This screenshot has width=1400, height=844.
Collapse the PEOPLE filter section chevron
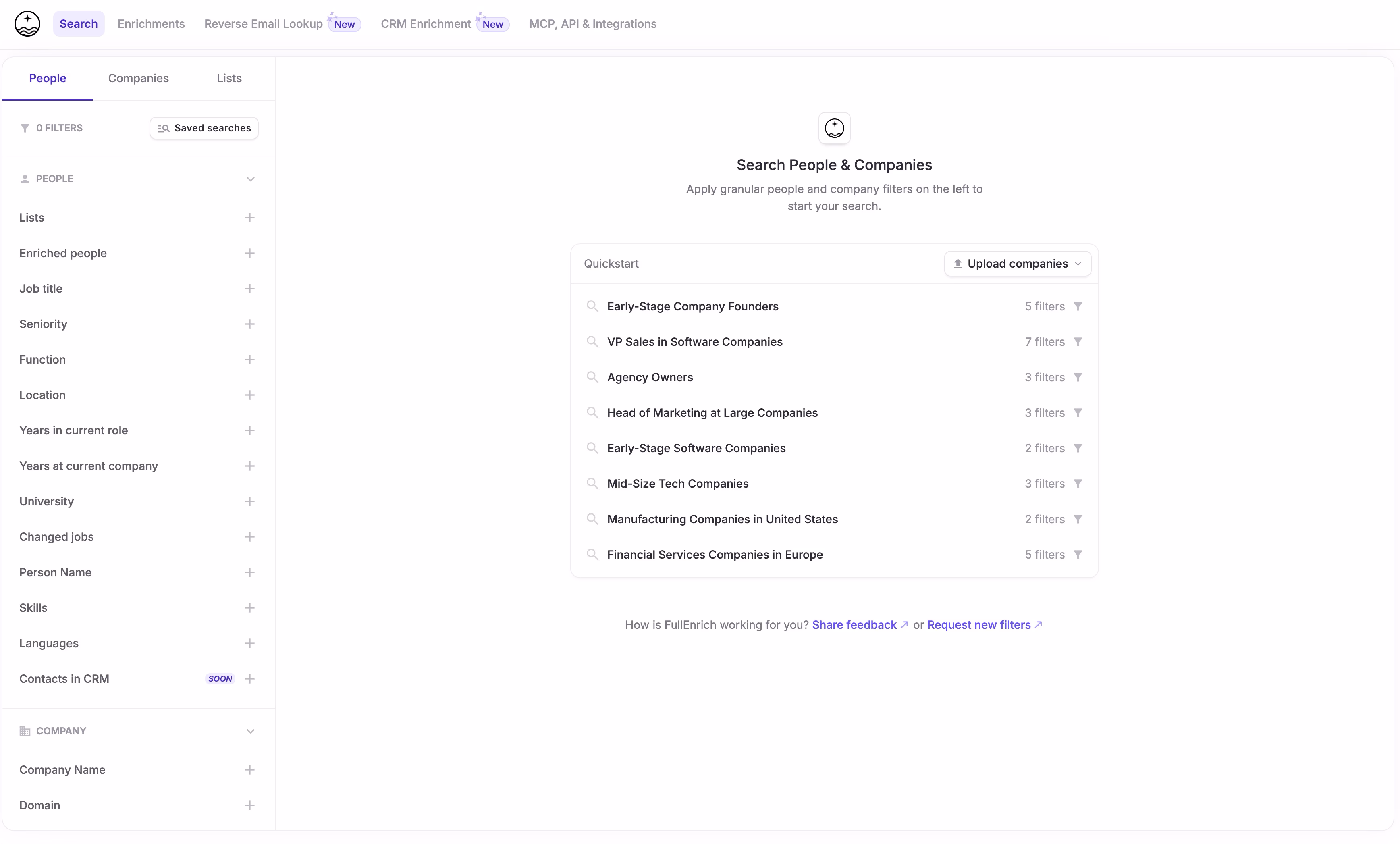tap(250, 179)
